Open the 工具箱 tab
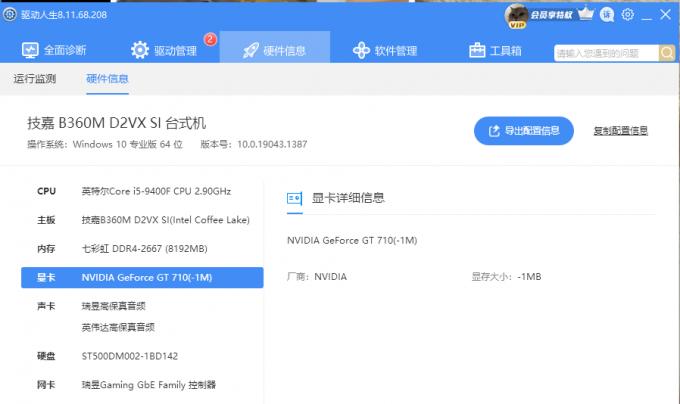The height and width of the screenshot is (404, 680). pyautogui.click(x=495, y=50)
